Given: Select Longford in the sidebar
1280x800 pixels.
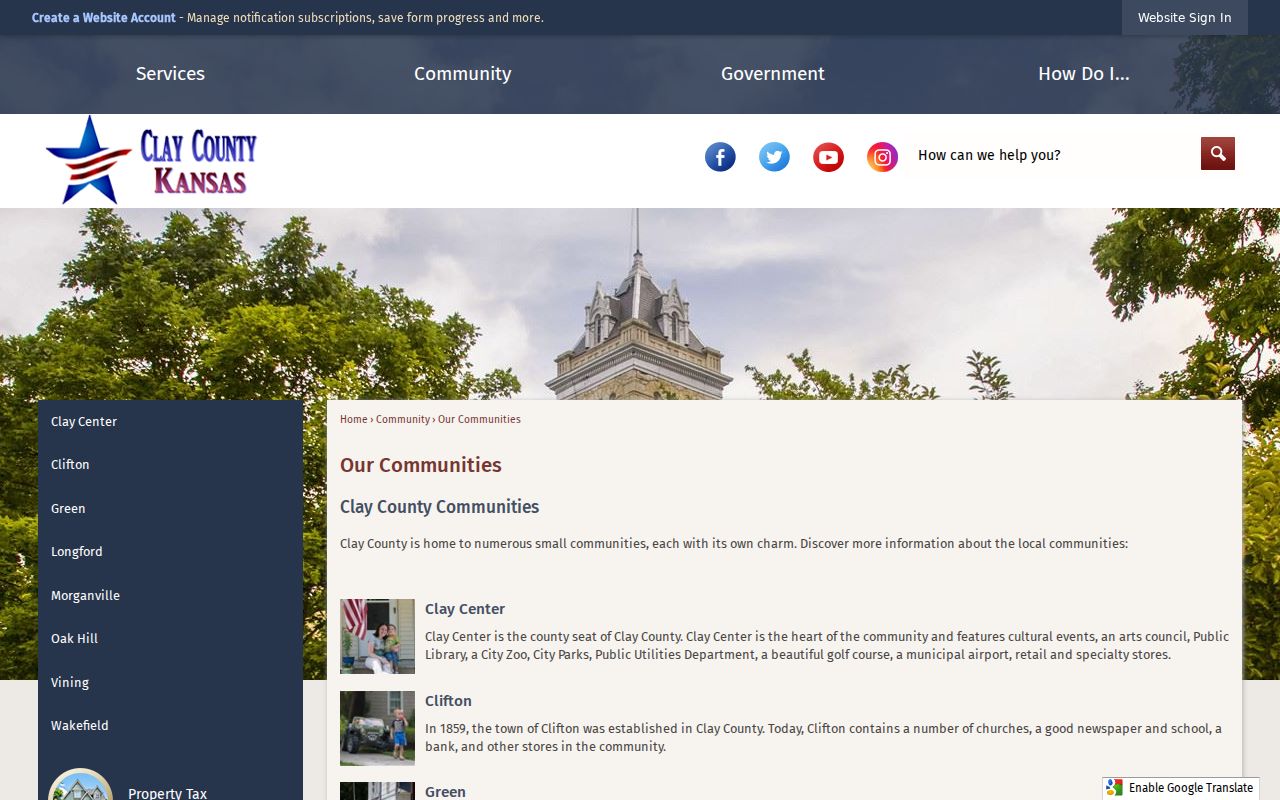Looking at the screenshot, I should coord(170,552).
